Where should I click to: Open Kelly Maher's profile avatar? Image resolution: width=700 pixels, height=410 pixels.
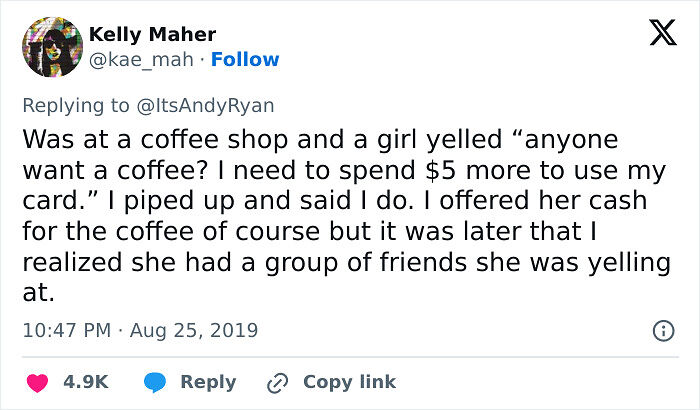[50, 47]
